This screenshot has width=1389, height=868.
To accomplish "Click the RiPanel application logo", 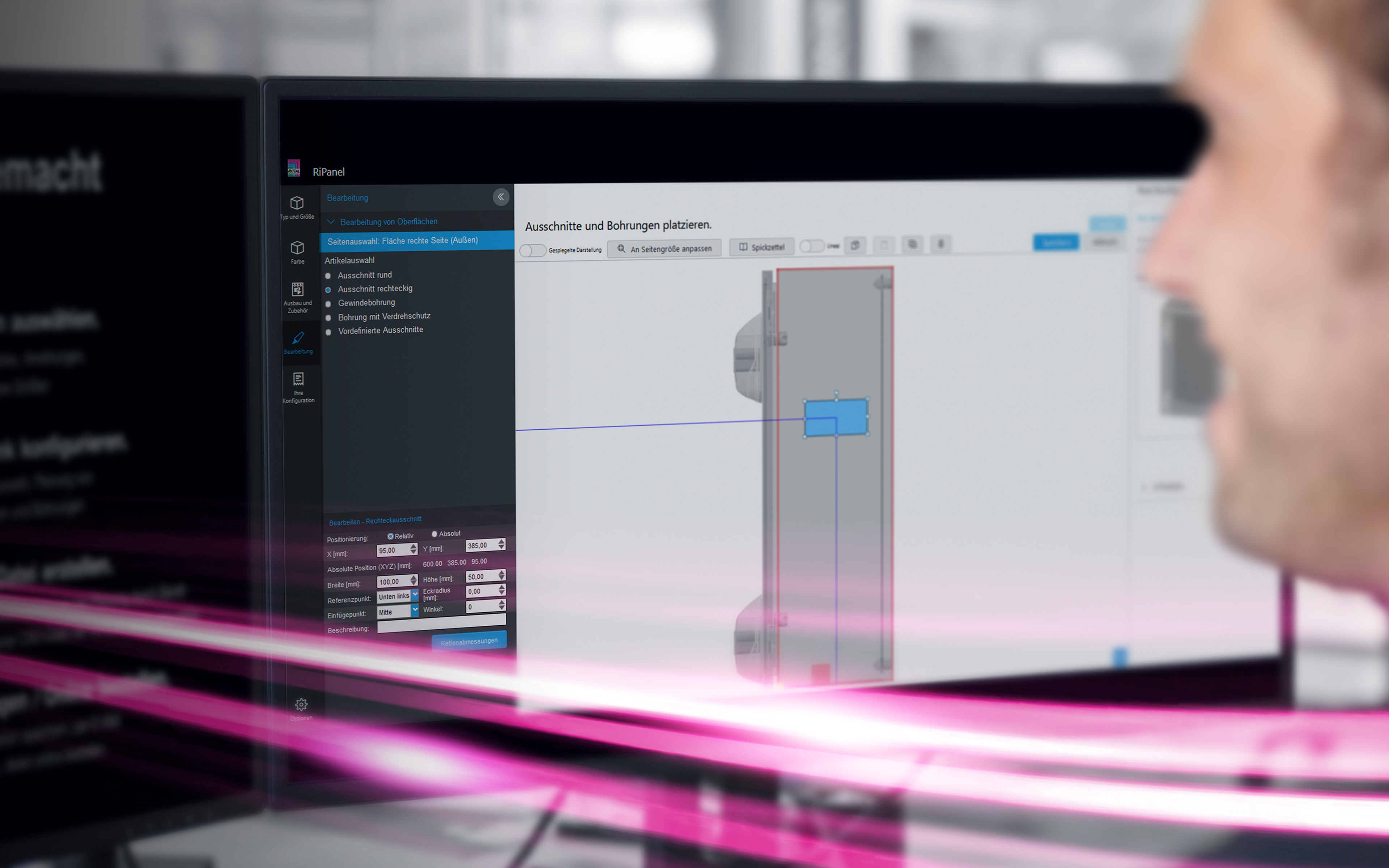I will click(x=294, y=169).
